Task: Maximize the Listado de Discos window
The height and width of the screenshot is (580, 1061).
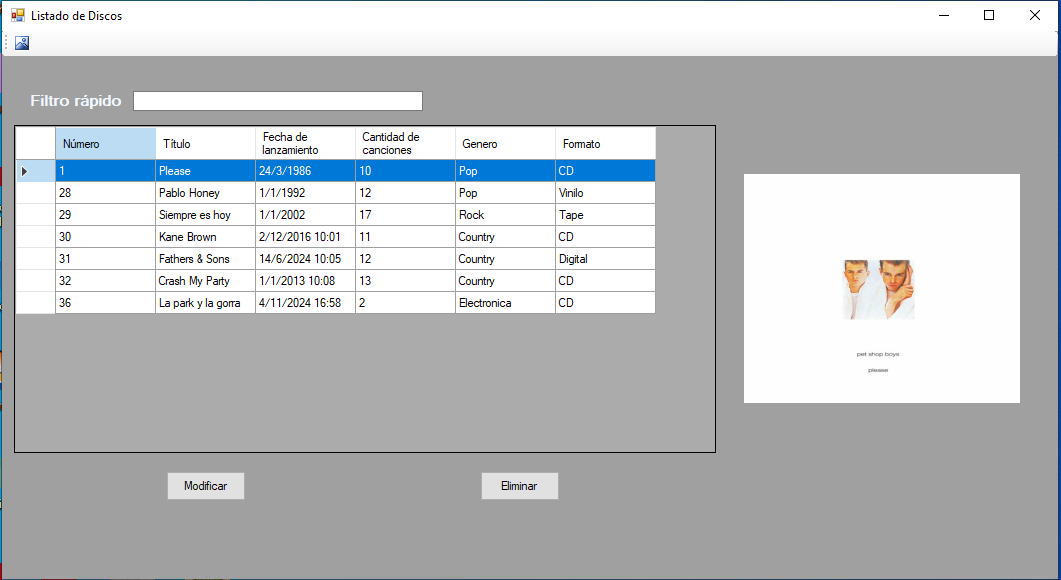Action: (x=989, y=15)
